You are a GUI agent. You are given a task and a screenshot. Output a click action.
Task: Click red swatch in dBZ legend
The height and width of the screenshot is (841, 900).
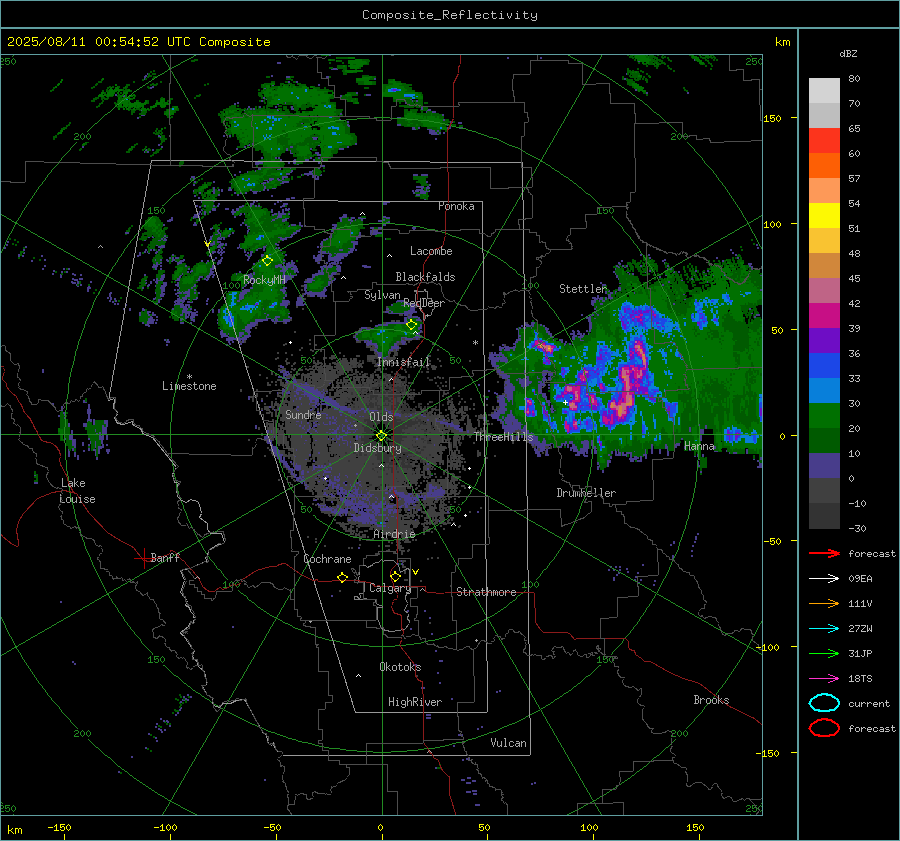(824, 141)
